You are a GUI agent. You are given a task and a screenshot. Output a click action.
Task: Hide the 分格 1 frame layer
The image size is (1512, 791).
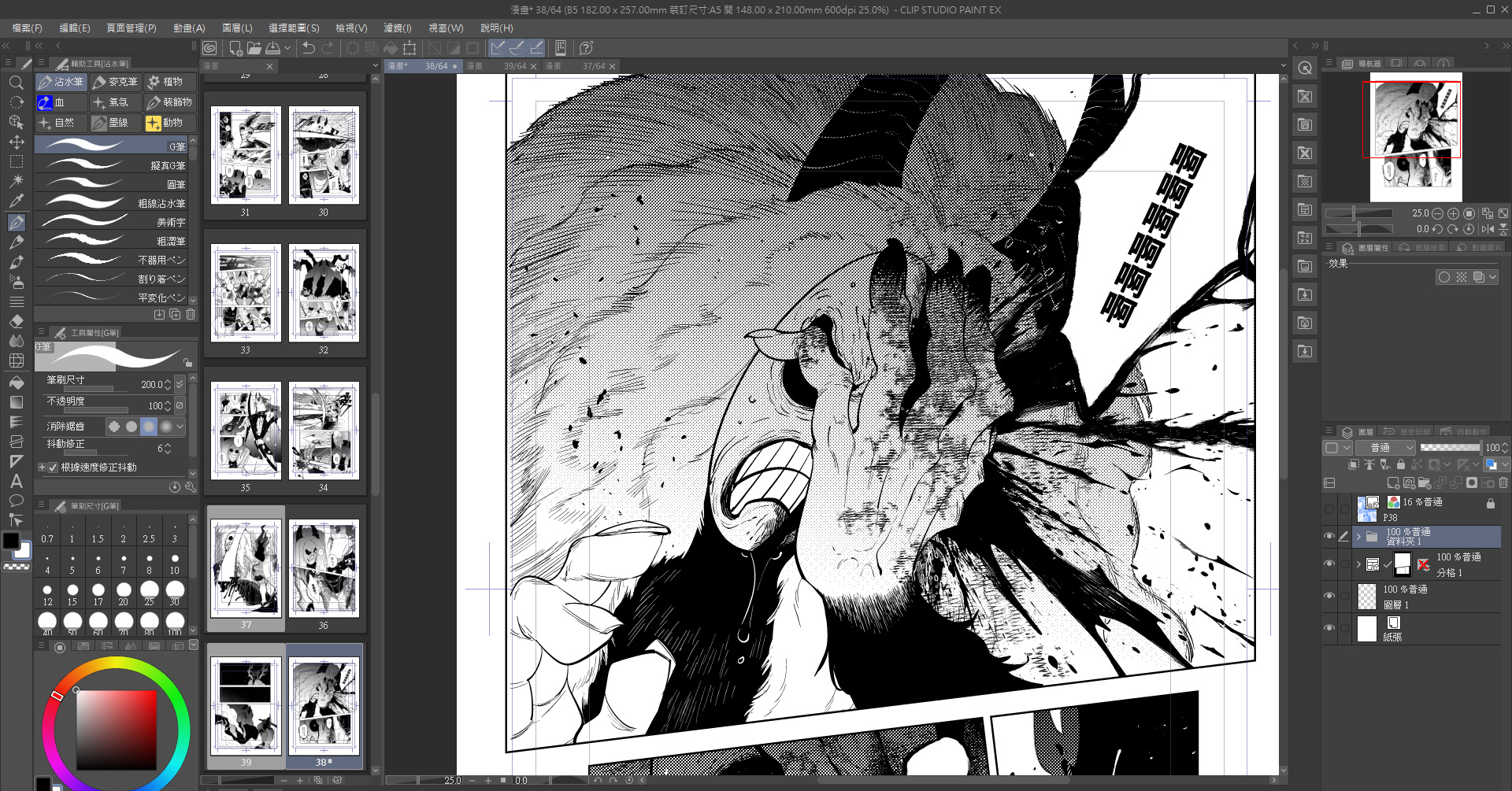click(1329, 564)
